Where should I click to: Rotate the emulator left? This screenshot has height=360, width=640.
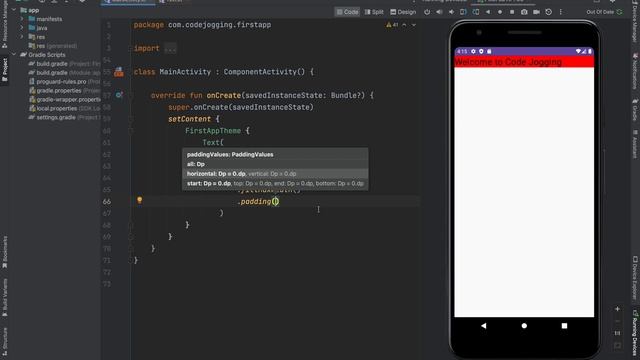pyautogui.click(x=463, y=12)
